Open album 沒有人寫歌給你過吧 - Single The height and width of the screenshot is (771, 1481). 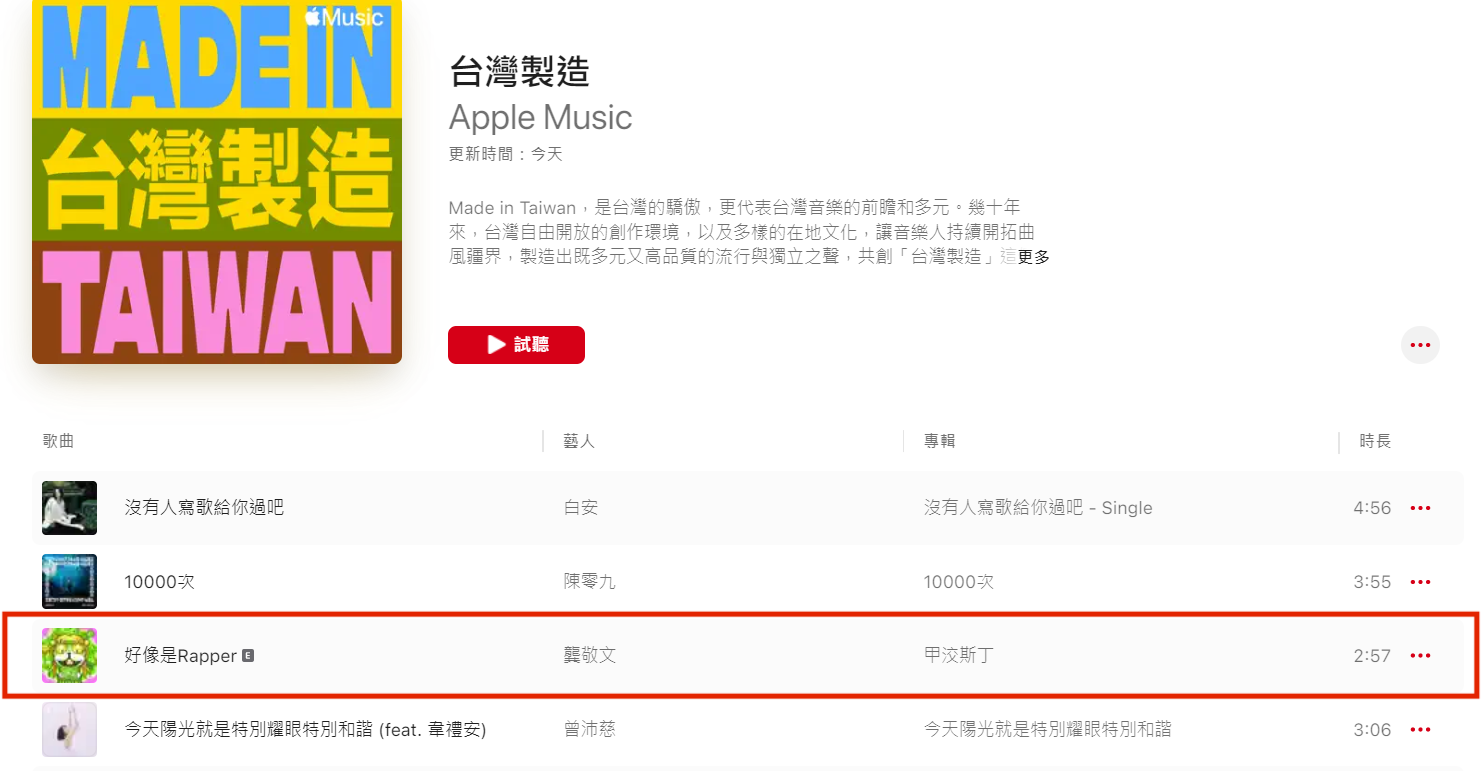(x=1038, y=508)
